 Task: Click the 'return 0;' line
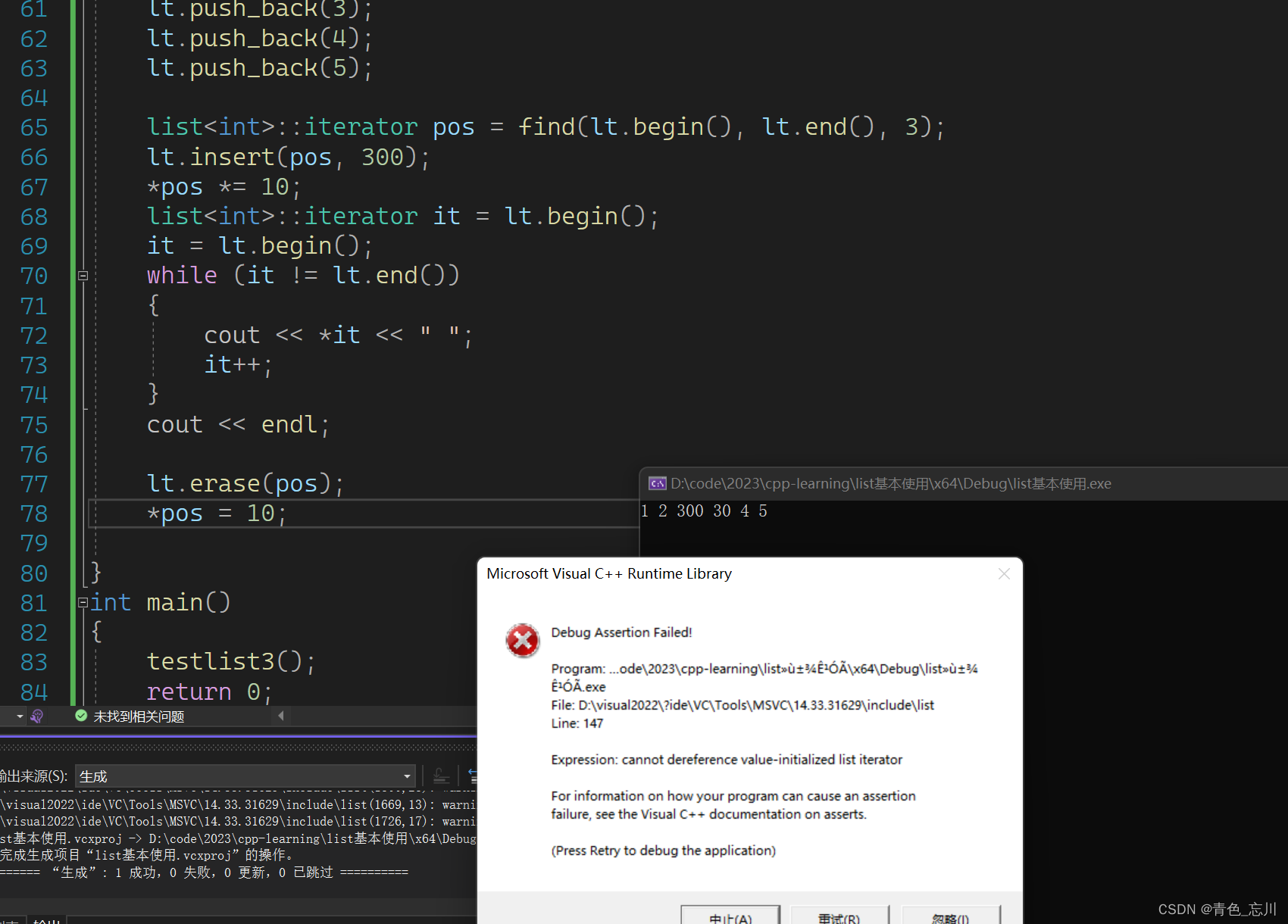click(209, 691)
